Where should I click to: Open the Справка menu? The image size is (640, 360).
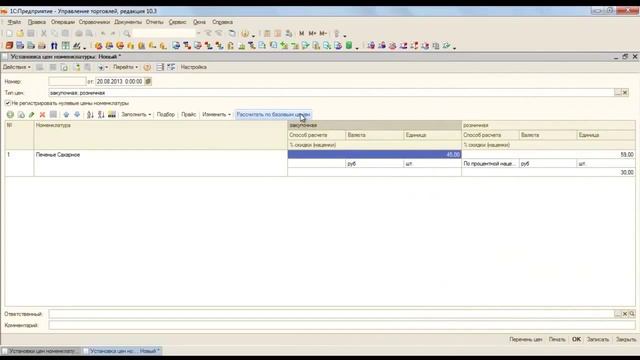pos(222,22)
